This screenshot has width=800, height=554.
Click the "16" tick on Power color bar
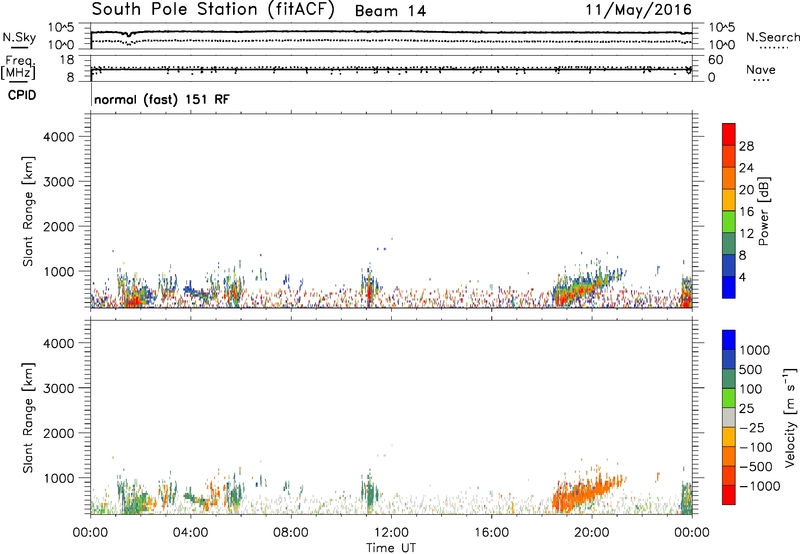pos(746,212)
